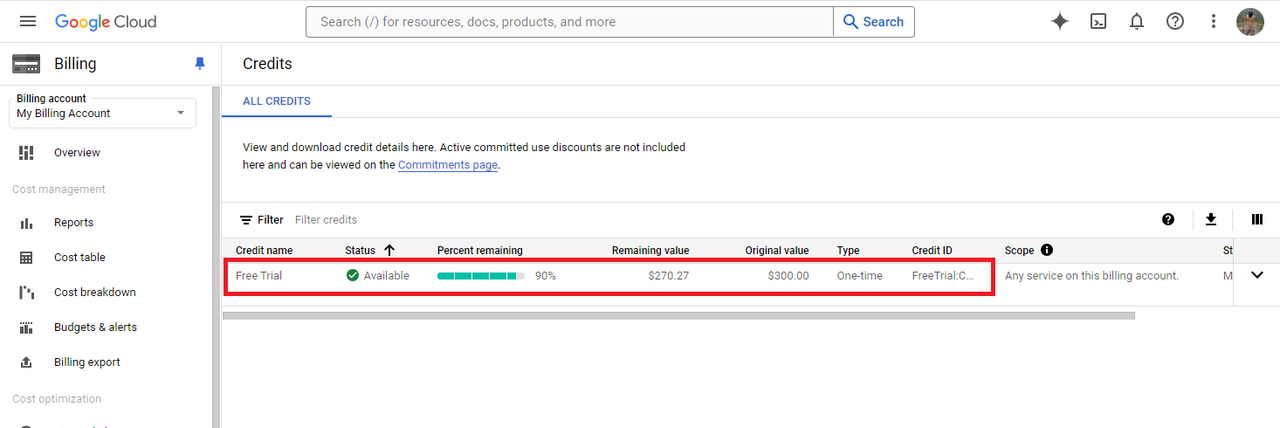The image size is (1280, 428).
Task: Click the One-time type cell
Action: pos(860,275)
